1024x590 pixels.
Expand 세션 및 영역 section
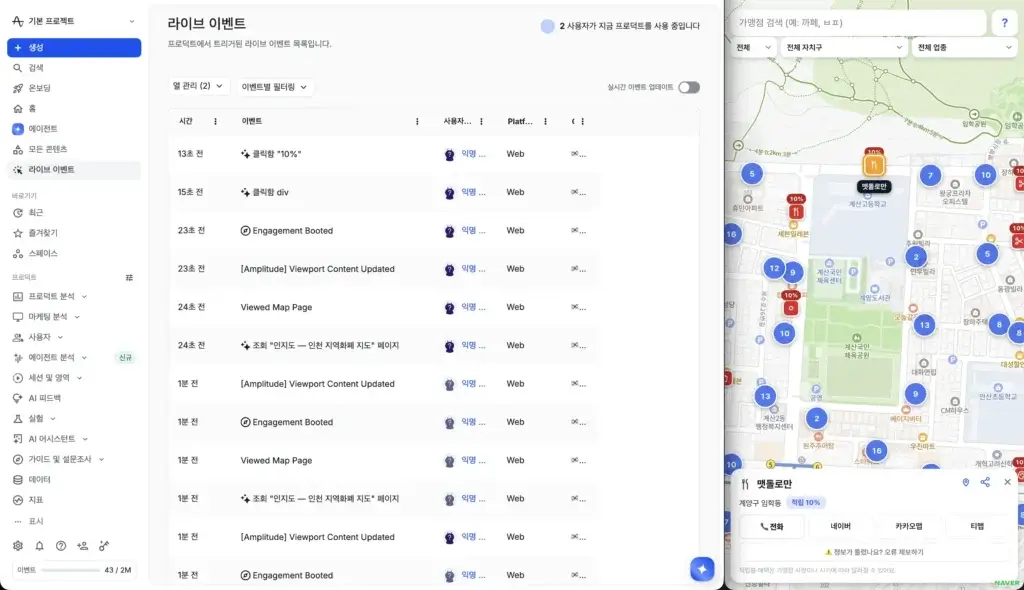(x=49, y=378)
